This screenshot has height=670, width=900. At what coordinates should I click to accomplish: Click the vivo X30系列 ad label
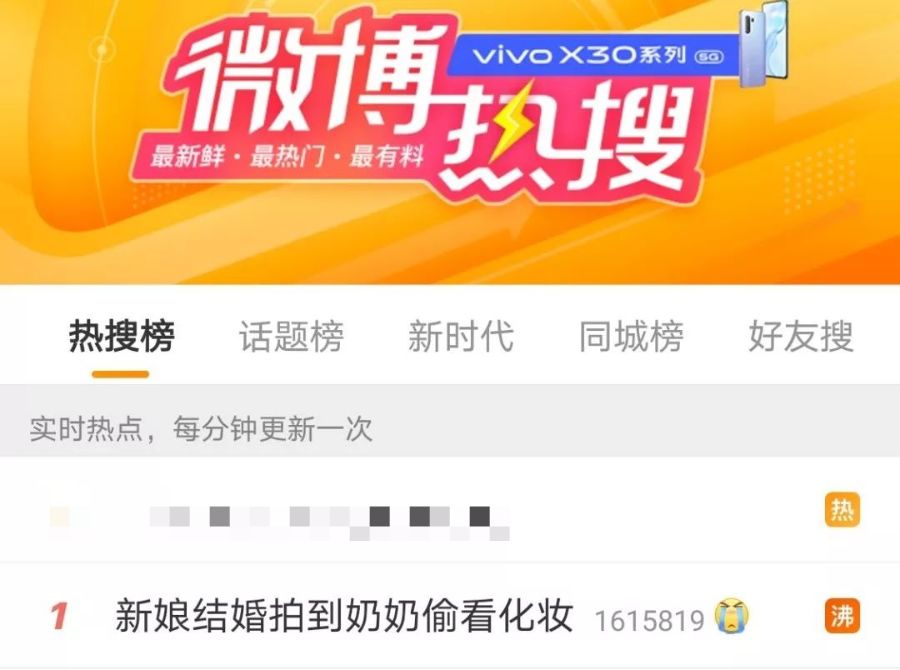tap(594, 55)
